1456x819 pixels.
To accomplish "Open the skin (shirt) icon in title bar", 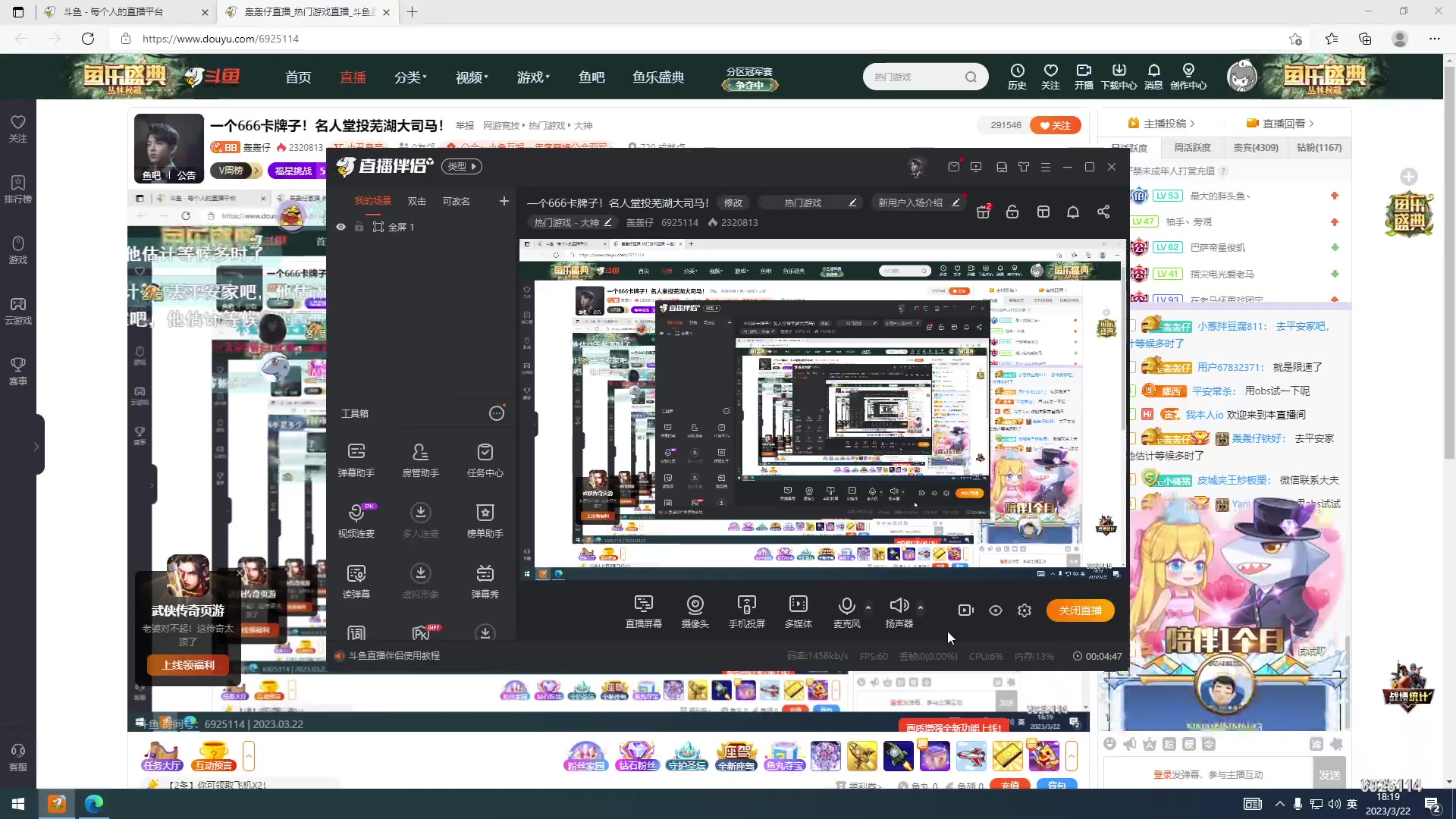I will point(1024,167).
